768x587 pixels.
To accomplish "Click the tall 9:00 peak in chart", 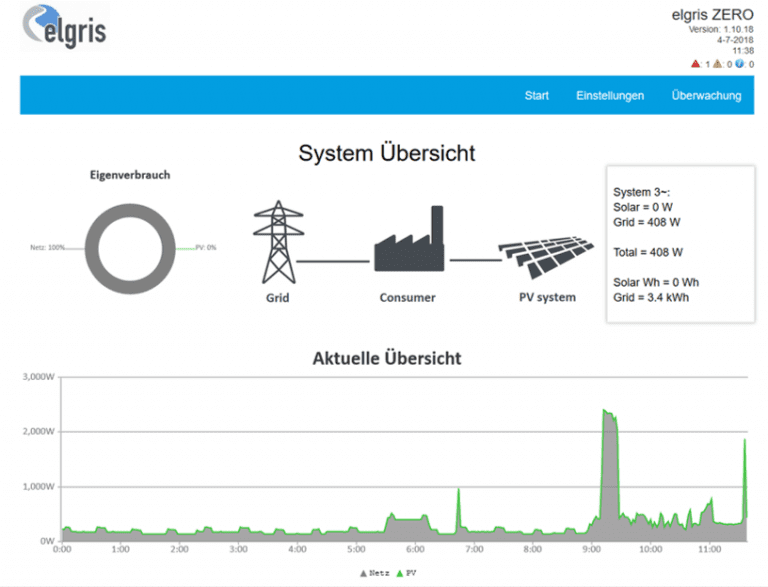I will point(609,470).
